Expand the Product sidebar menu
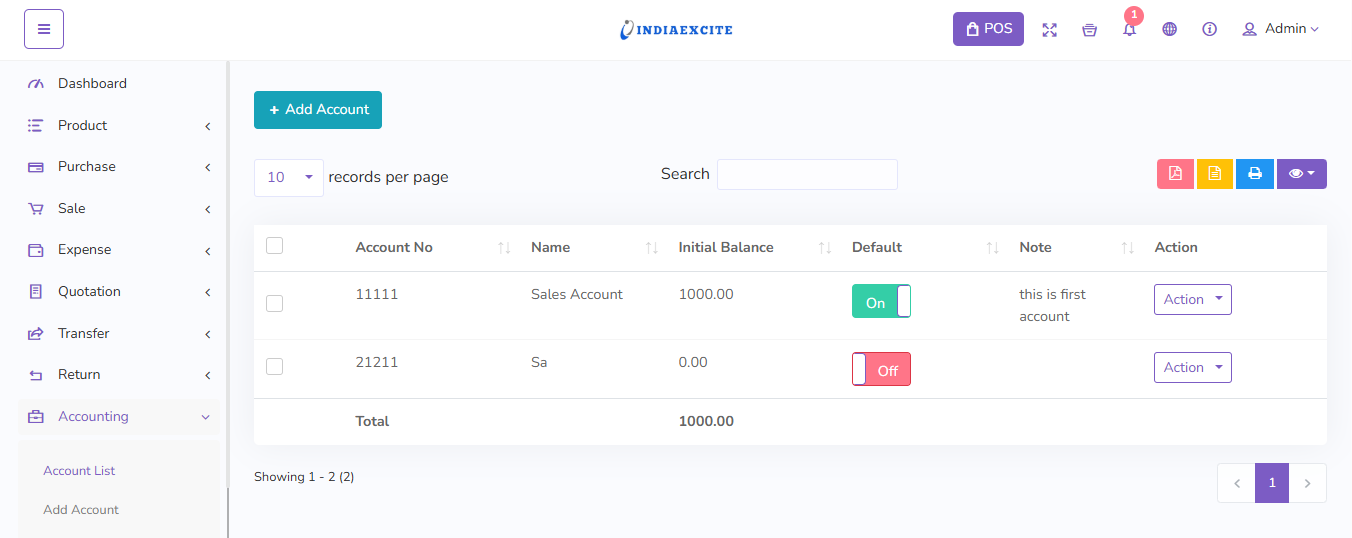This screenshot has width=1352, height=538. [118, 126]
